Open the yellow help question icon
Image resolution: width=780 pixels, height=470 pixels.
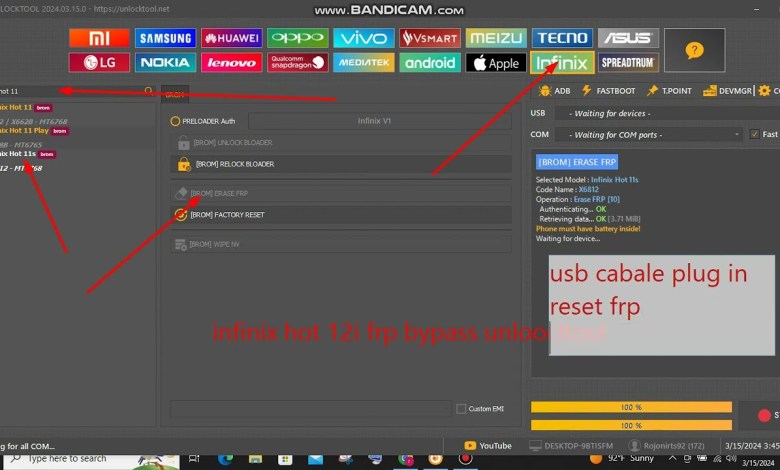point(694,50)
